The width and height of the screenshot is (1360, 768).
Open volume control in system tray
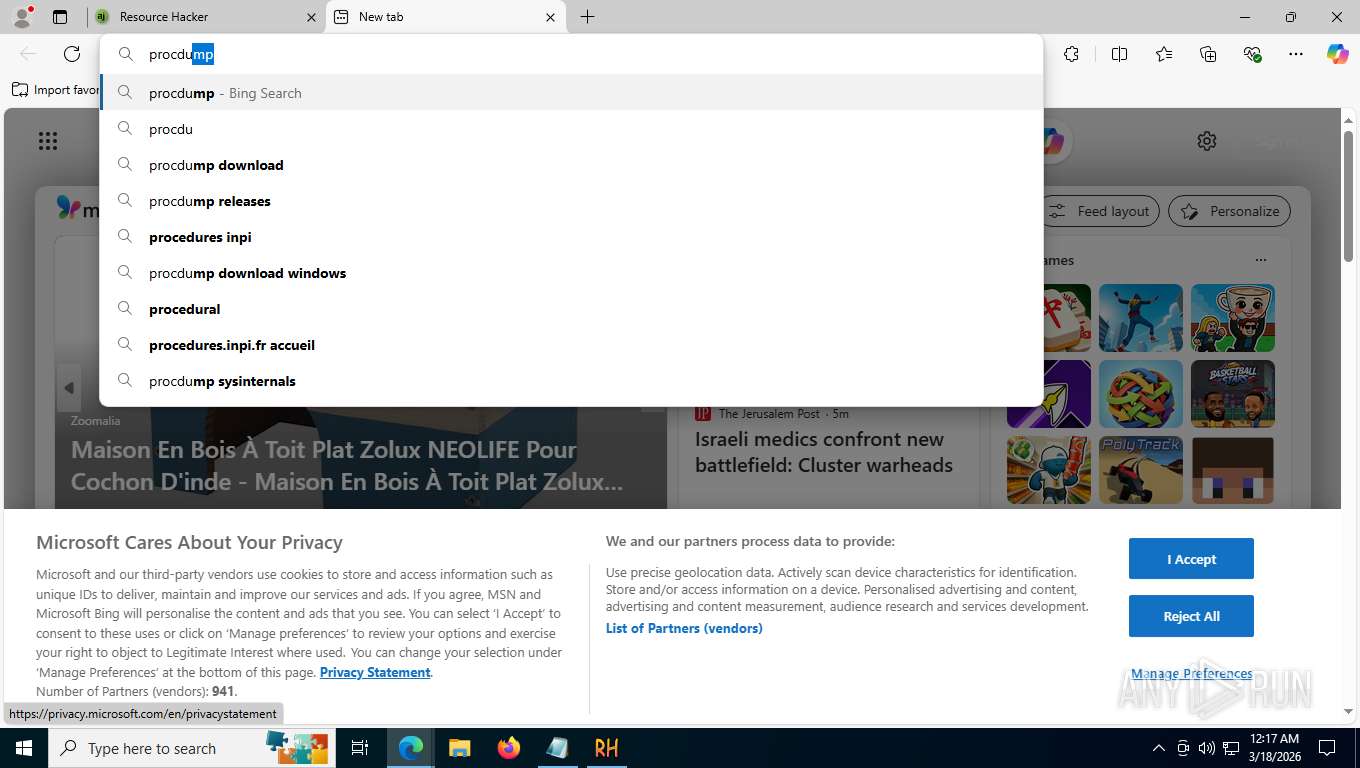(x=1207, y=748)
